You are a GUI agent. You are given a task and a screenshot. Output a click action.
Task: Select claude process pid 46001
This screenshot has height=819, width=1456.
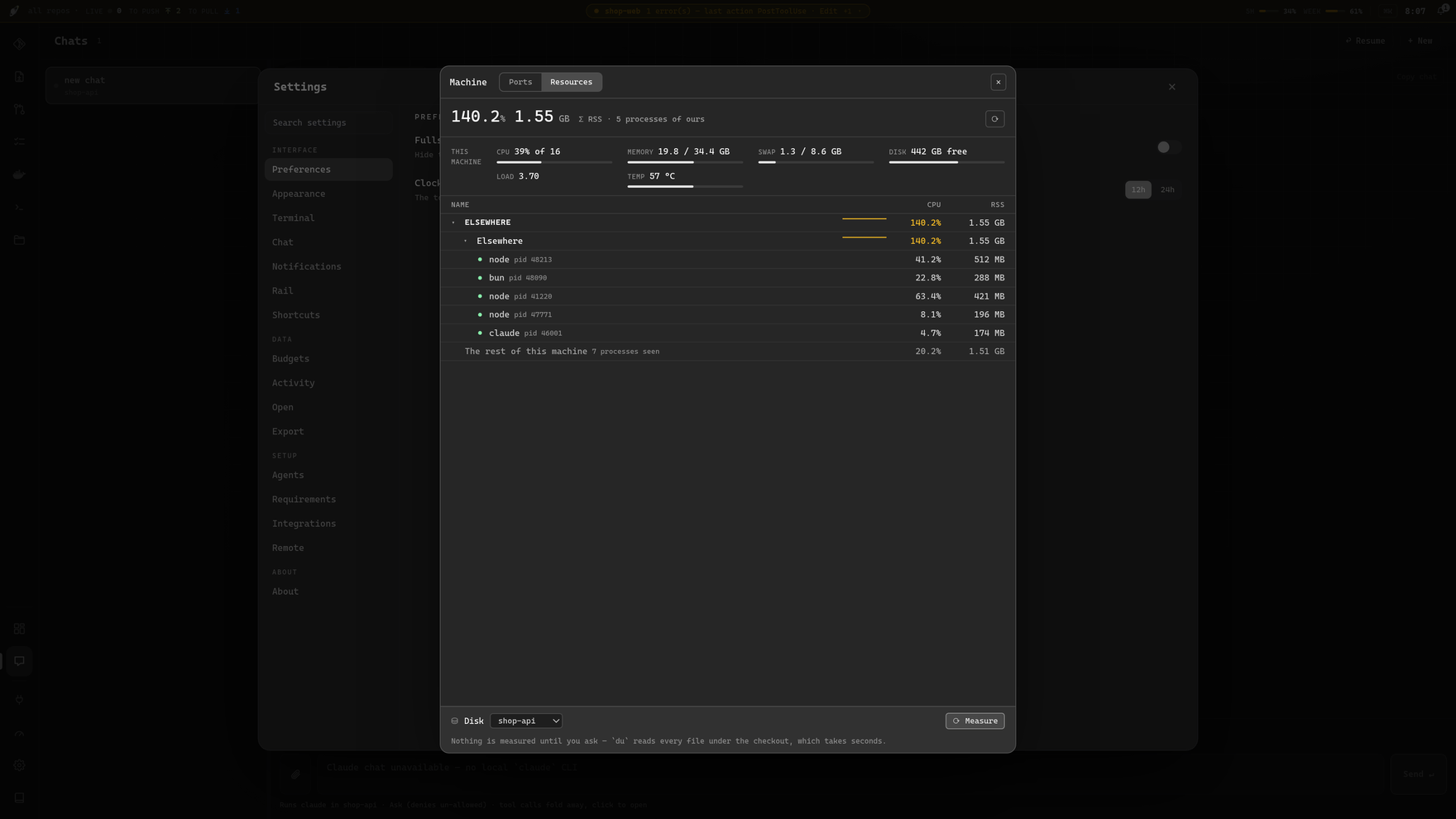[727, 333]
